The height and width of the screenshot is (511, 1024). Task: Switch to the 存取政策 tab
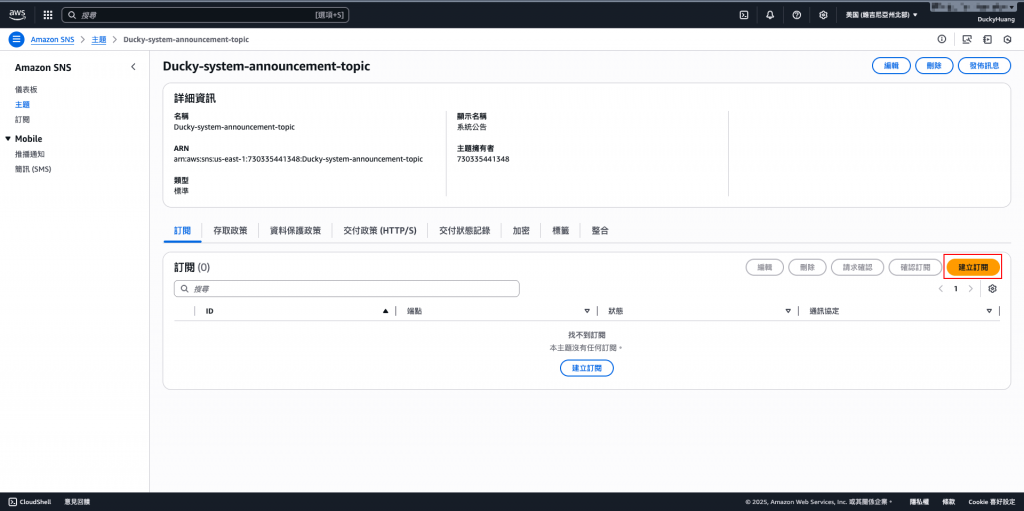(x=230, y=231)
